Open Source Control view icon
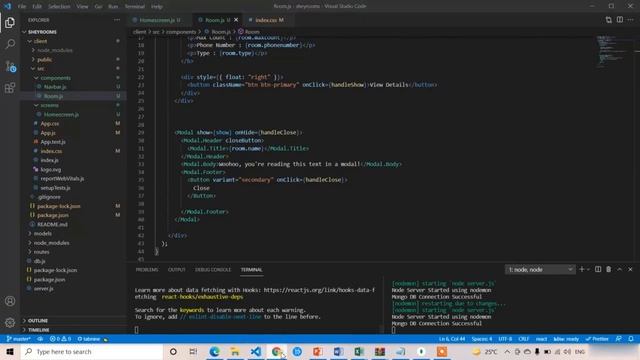 (10, 66)
